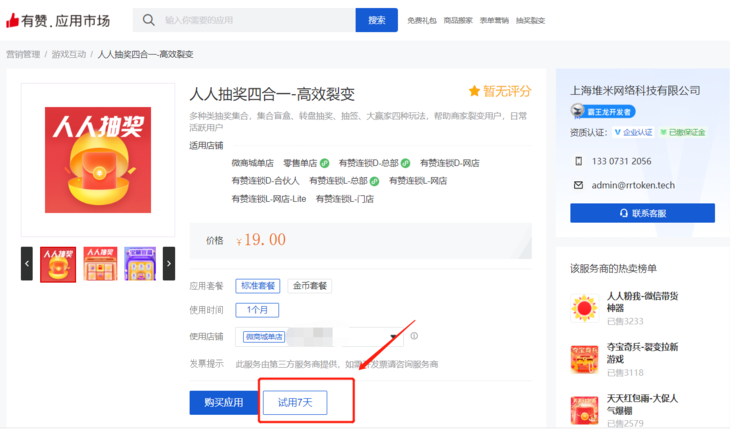Select the 金币套餐 package option
The width and height of the screenshot is (730, 433).
pos(310,286)
